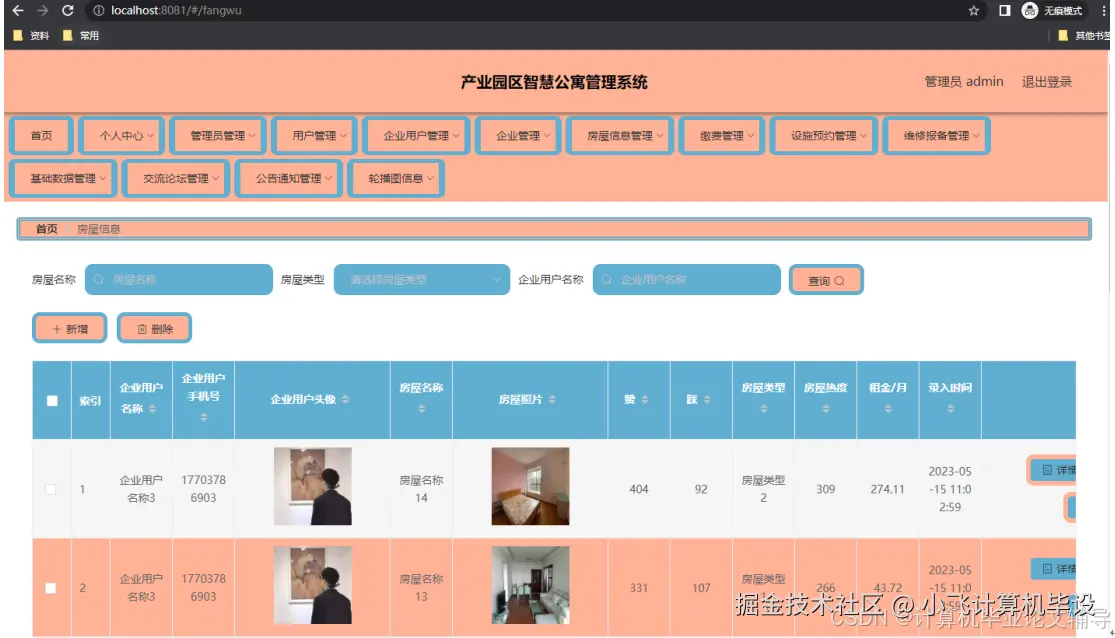
Task: Sort by 房屋照片 column sort icon
Action: (x=552, y=400)
